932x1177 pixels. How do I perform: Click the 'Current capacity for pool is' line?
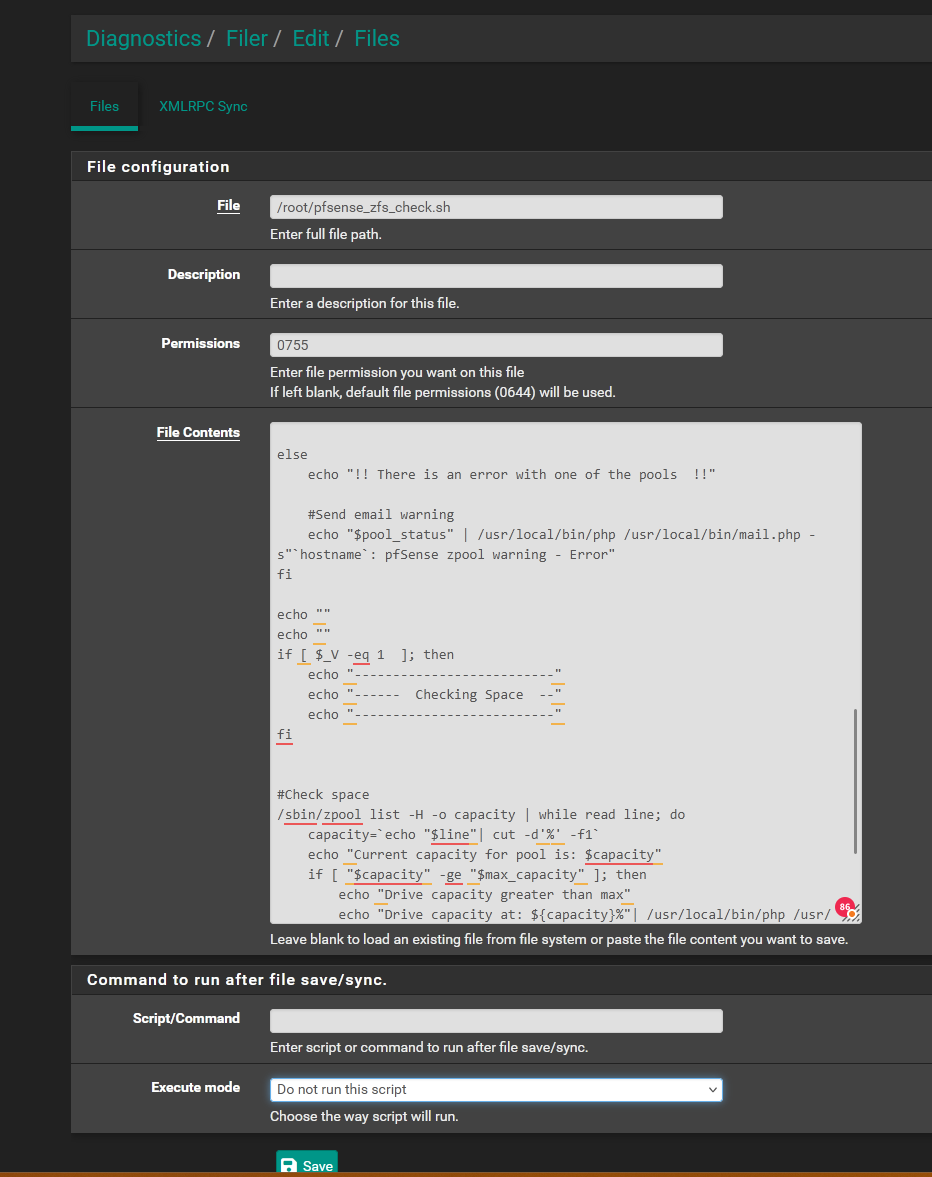point(485,854)
